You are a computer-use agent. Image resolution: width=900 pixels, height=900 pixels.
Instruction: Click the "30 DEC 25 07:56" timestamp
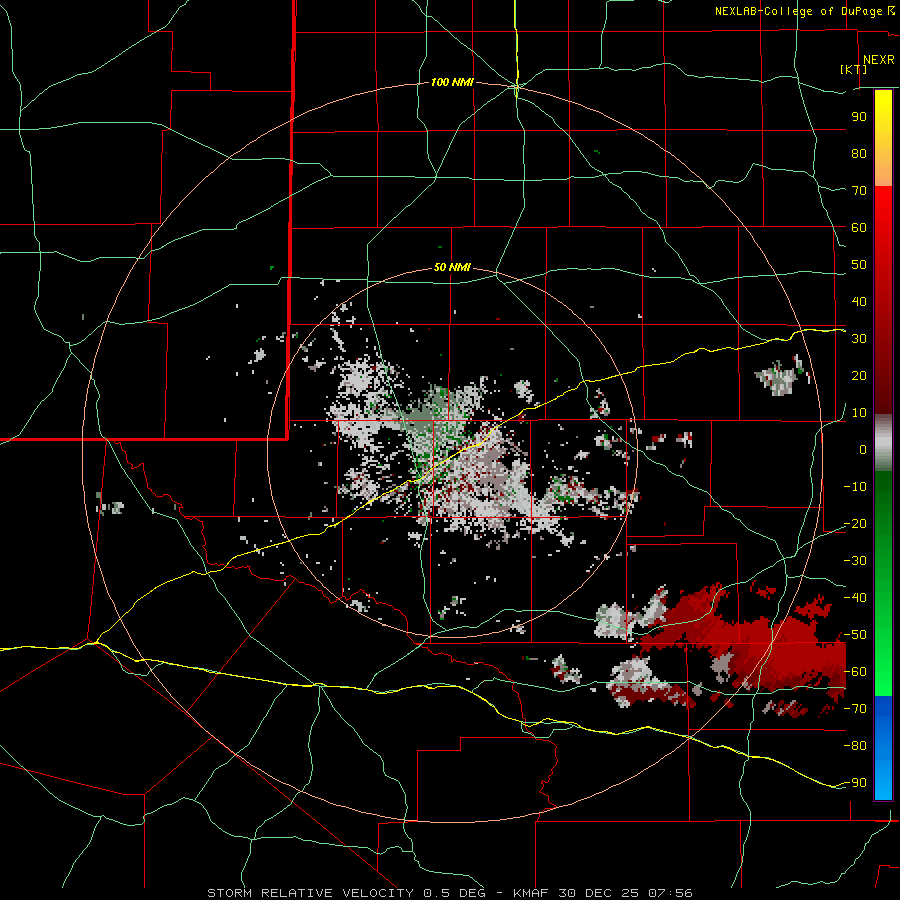(624, 893)
